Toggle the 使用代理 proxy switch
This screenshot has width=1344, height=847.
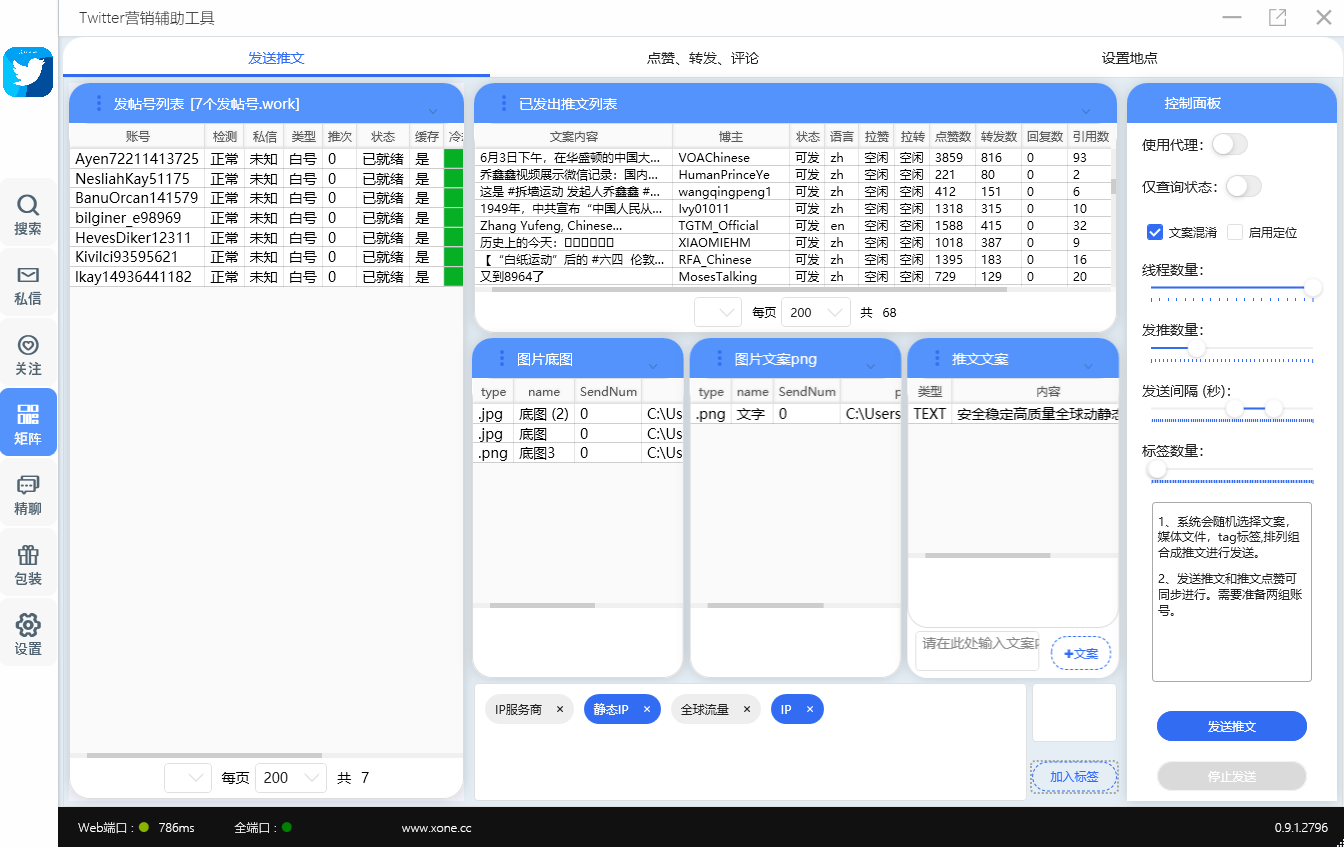1229,144
